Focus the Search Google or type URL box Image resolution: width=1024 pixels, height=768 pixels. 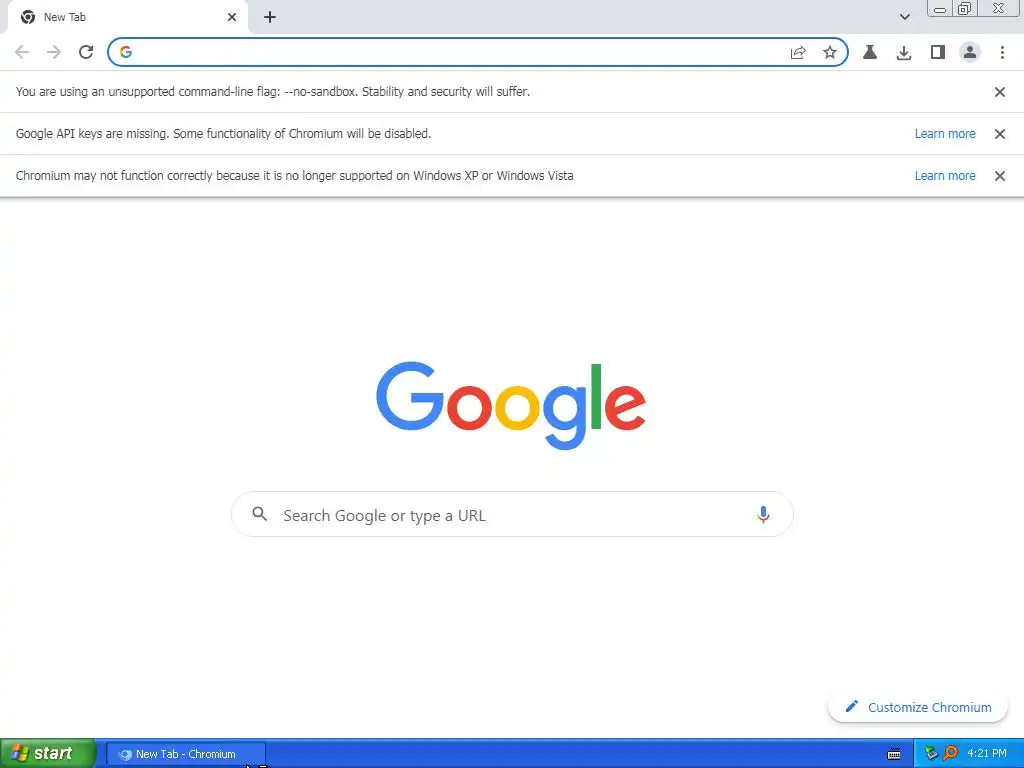tap(512, 515)
